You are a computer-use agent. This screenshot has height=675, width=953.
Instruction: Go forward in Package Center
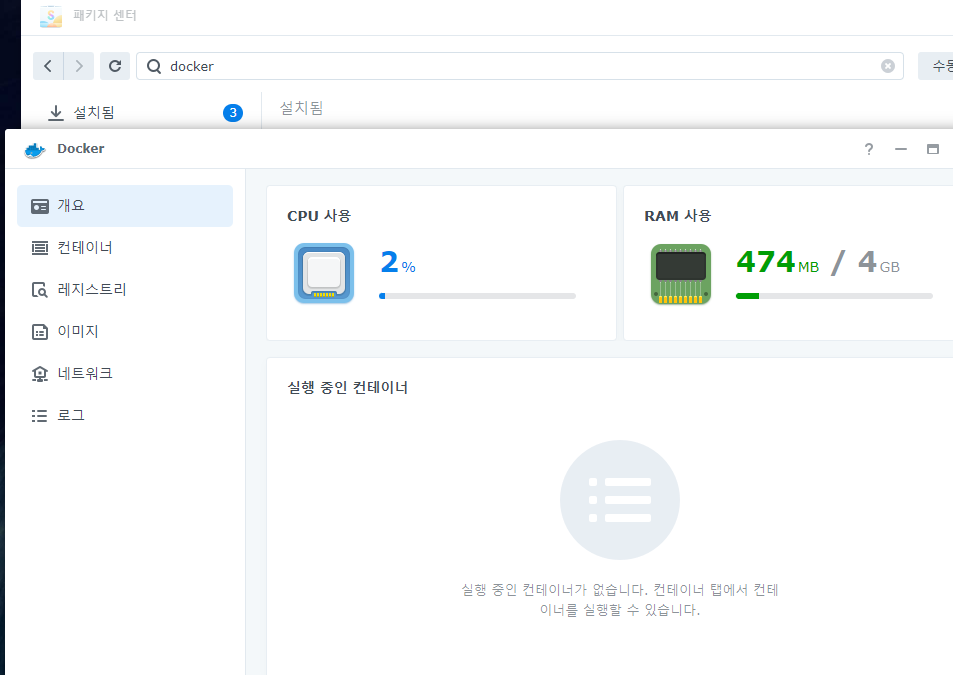click(x=79, y=66)
